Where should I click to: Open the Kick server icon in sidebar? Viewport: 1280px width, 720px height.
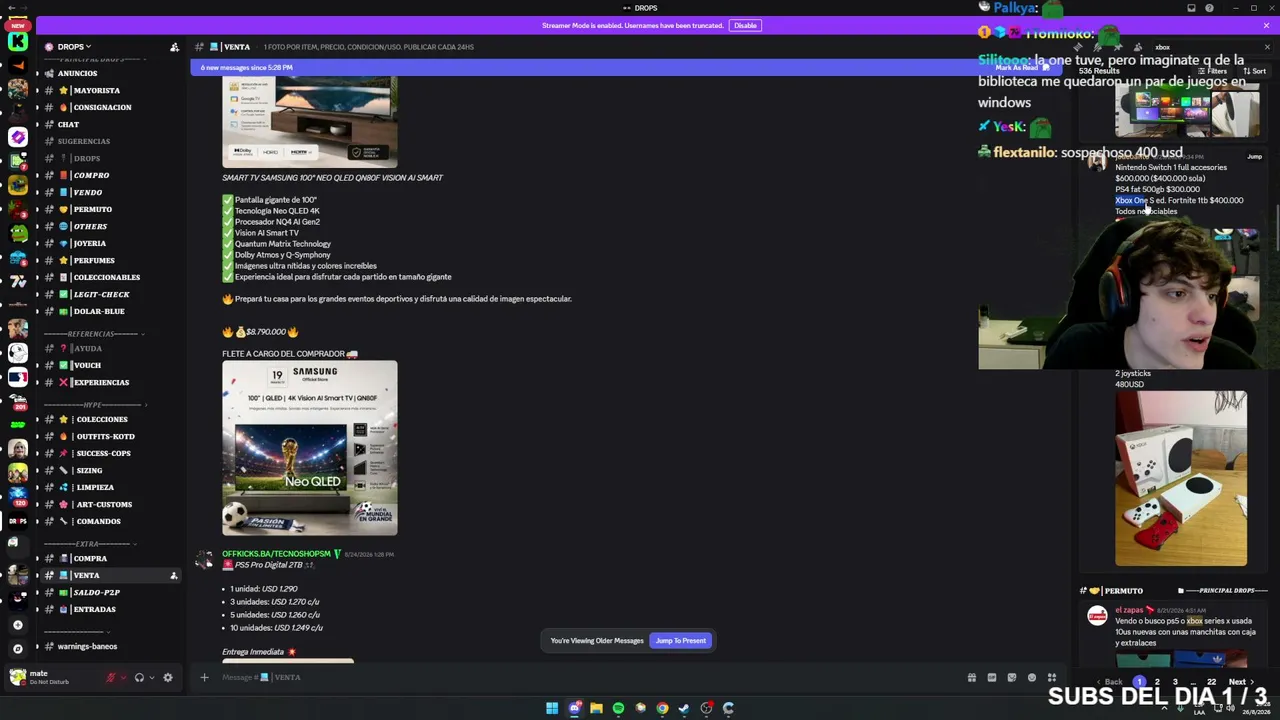coord(18,42)
